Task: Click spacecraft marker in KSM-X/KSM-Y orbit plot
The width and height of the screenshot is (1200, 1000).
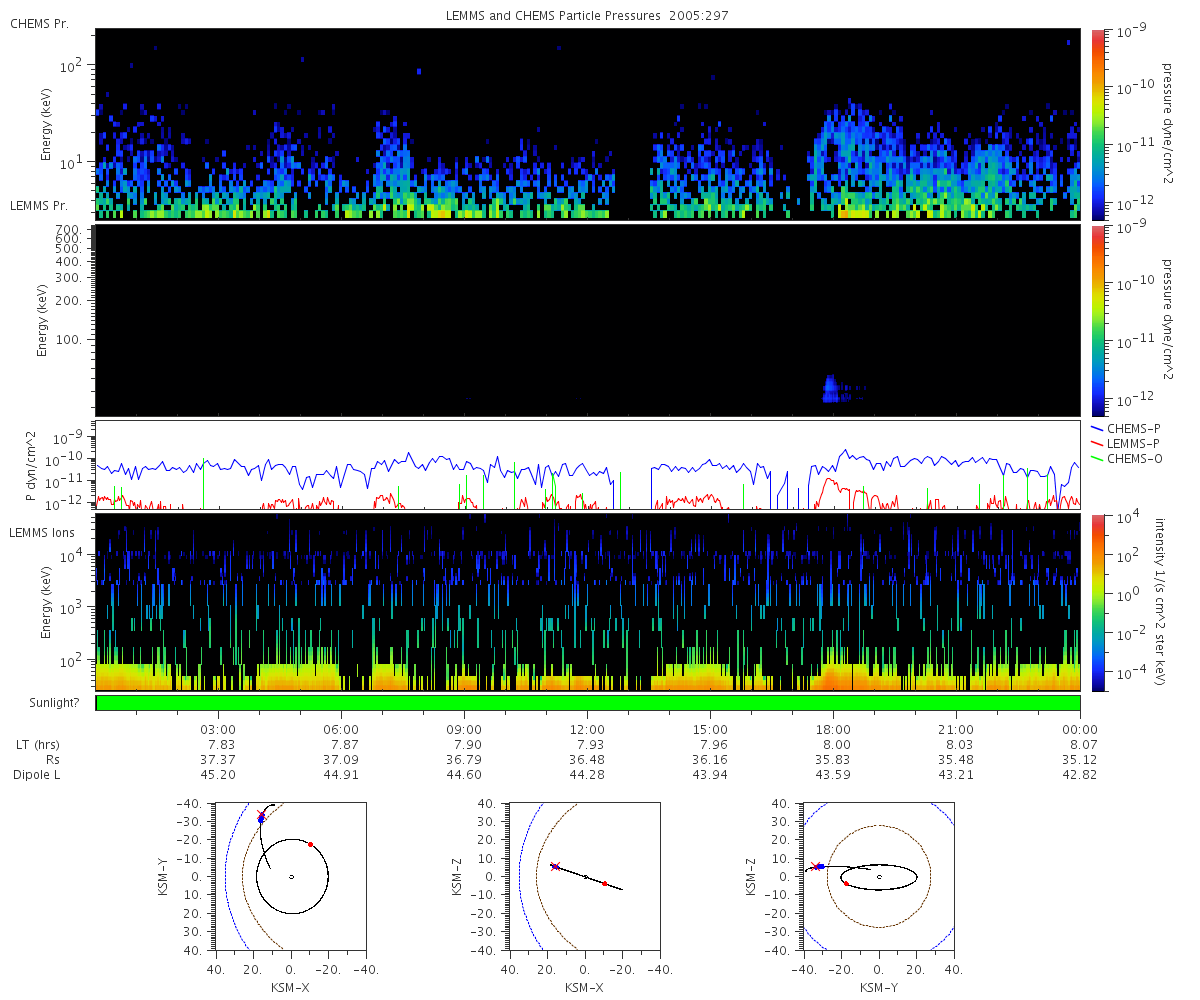Action: coord(261,818)
